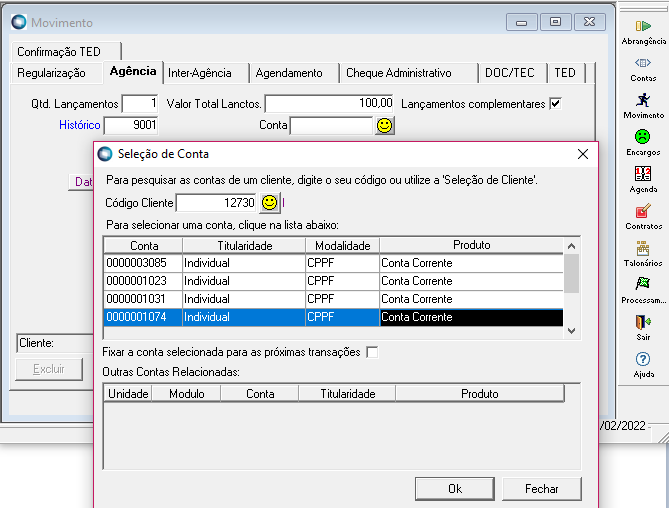Switch to Confirmação TED tab
The image size is (671, 508).
65,51
